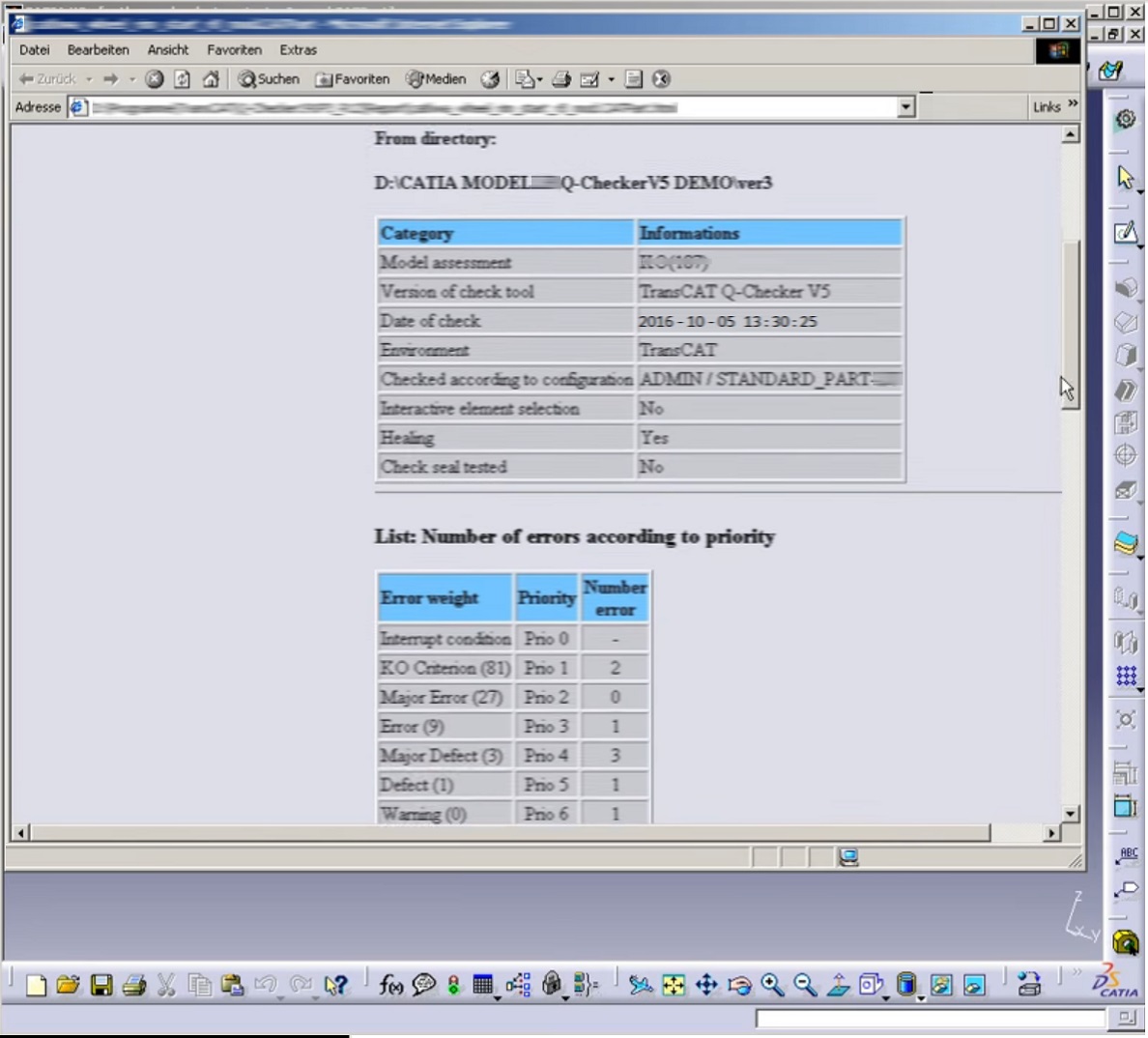Open the Favoriten menu
Screen dimensions: 1148x1038
click(234, 50)
